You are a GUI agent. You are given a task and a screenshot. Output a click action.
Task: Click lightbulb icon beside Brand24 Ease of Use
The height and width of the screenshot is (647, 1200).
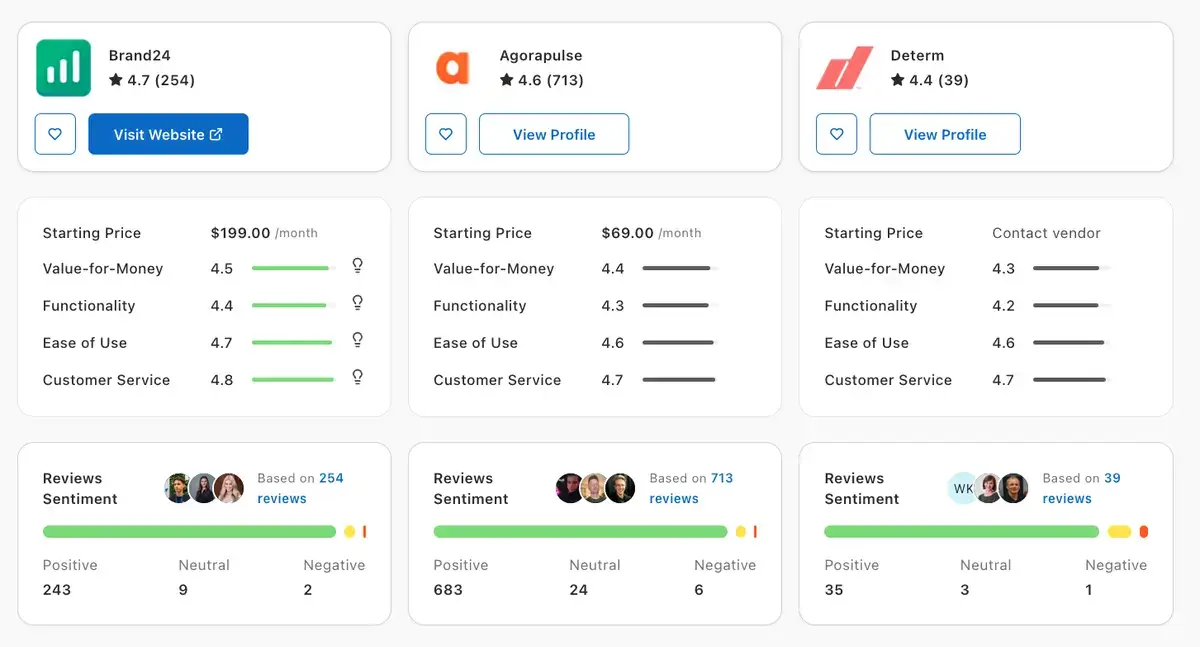click(x=357, y=340)
